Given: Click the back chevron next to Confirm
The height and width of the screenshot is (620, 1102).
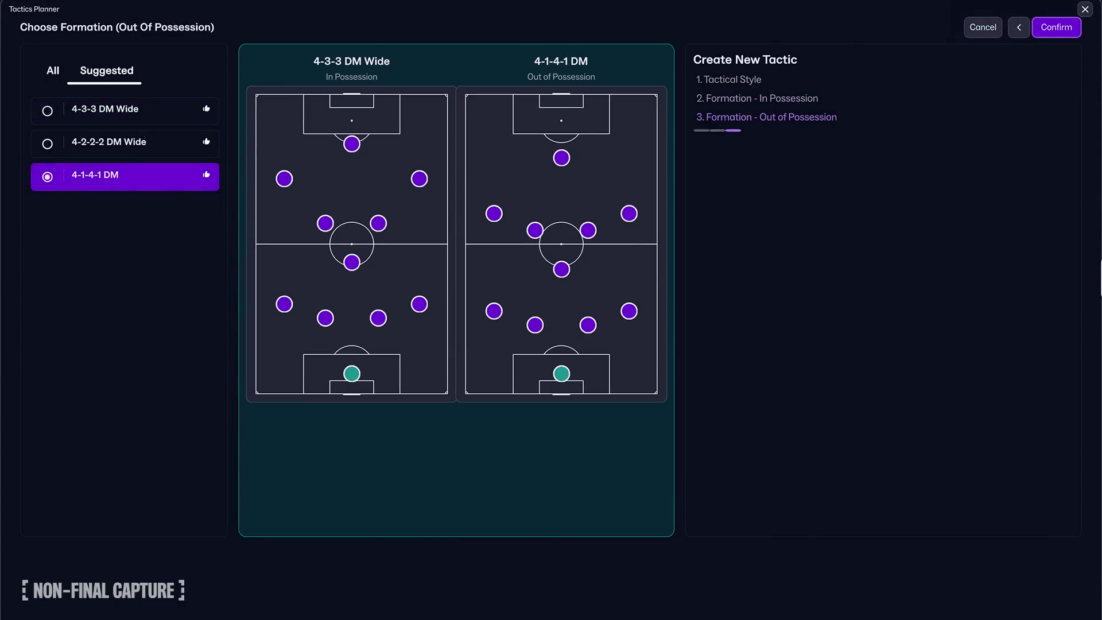Looking at the screenshot, I should [x=1018, y=27].
